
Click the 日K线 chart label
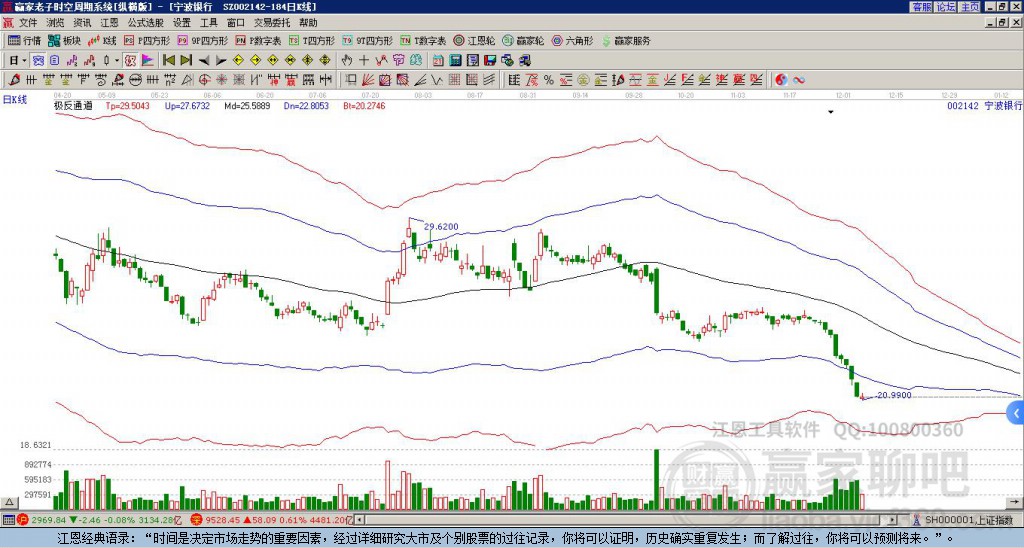(15, 99)
